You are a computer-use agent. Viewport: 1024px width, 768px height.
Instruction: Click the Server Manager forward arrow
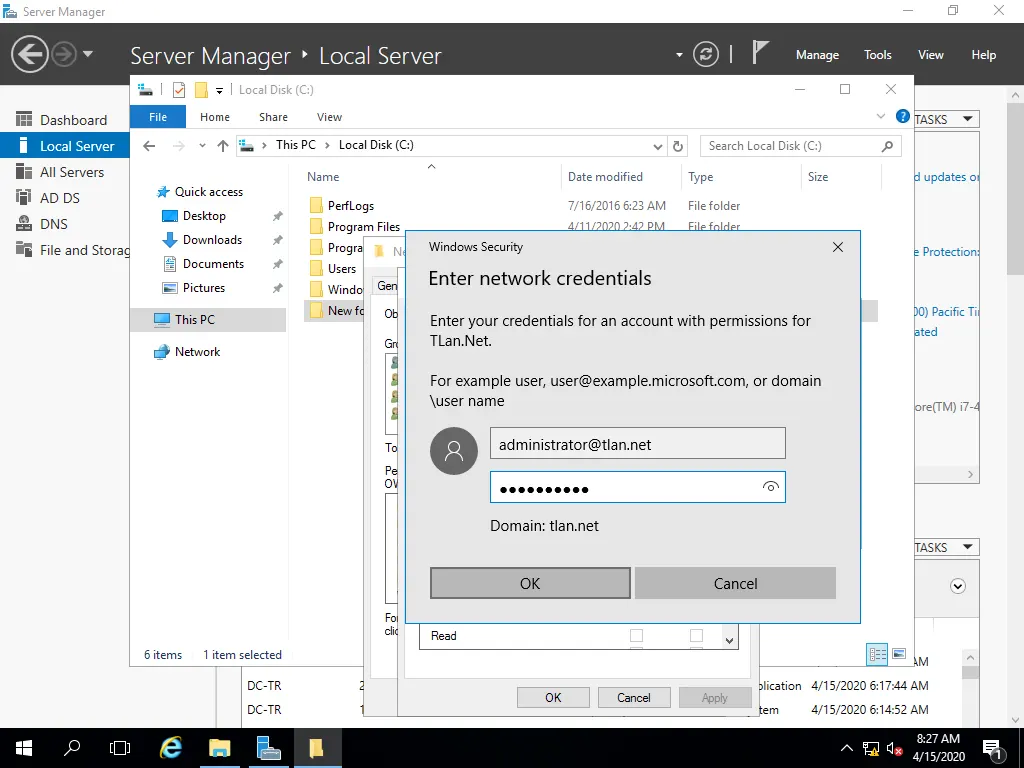tap(64, 54)
